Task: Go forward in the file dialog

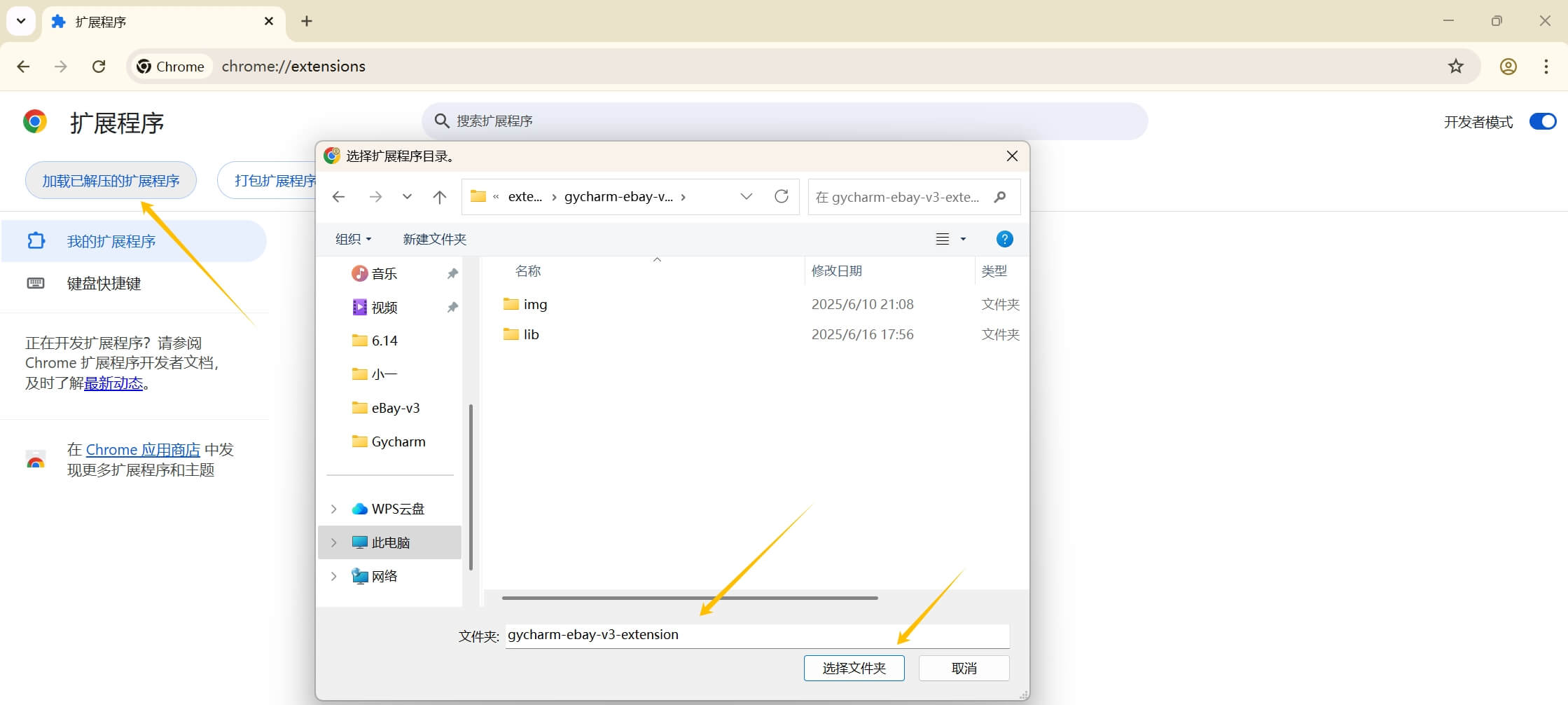Action: coord(375,197)
